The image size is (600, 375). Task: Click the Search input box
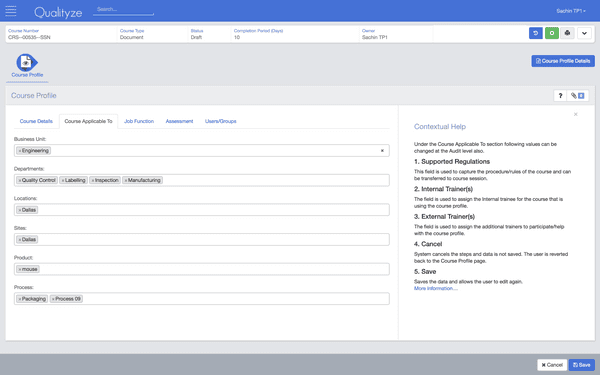coord(123,10)
